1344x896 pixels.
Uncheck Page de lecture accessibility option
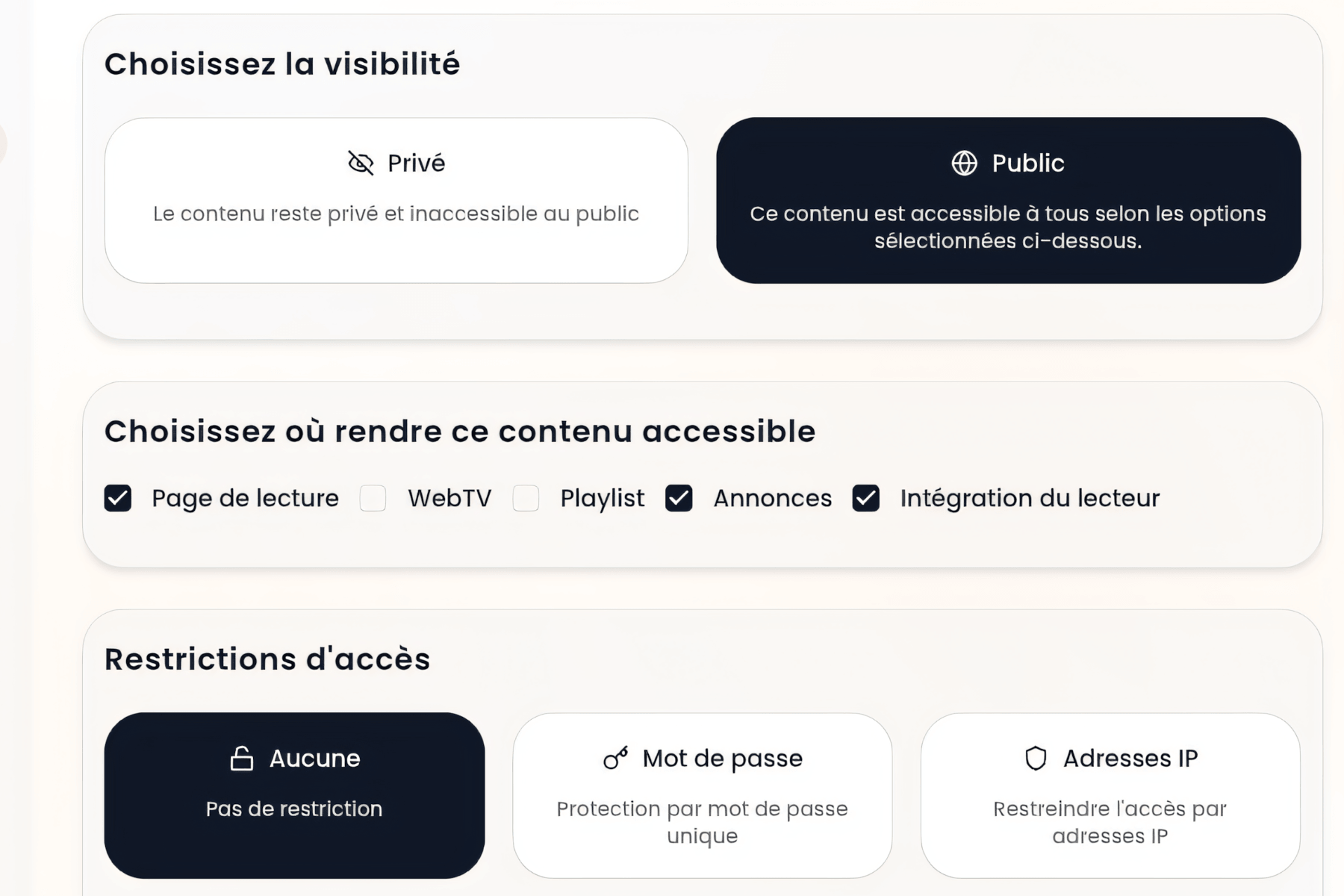(117, 498)
